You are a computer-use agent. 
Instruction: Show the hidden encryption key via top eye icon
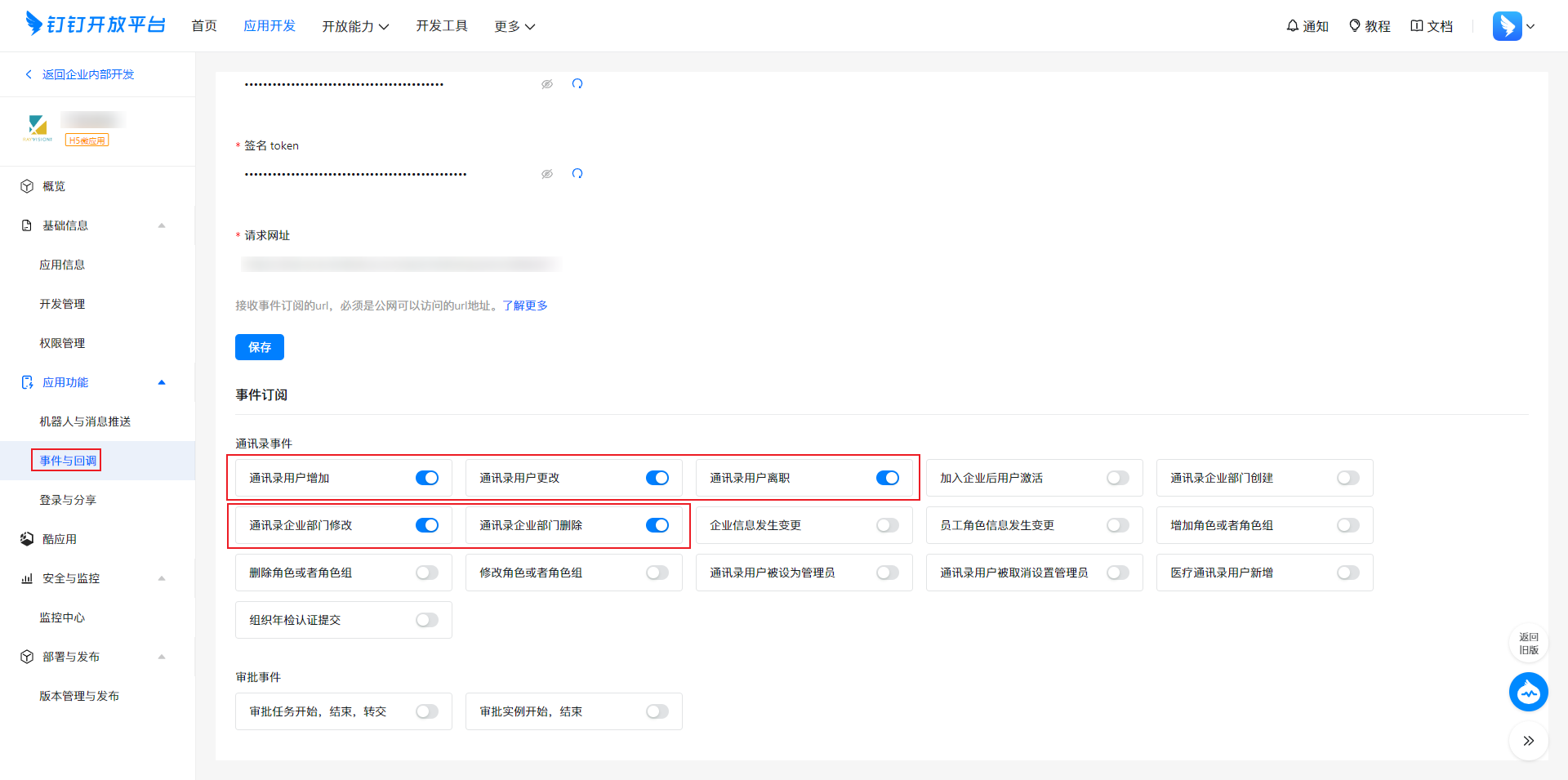tap(547, 84)
